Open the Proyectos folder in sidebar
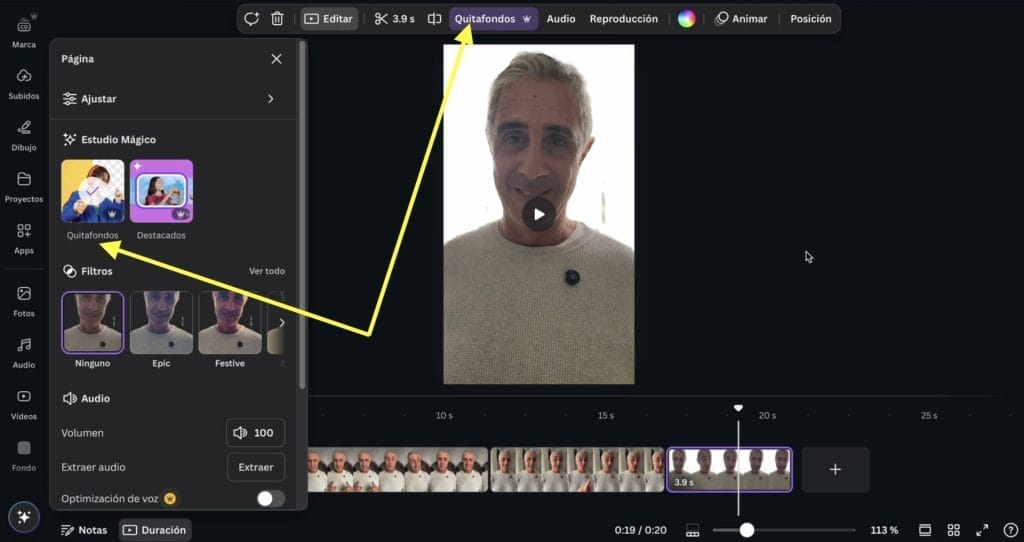Image resolution: width=1024 pixels, height=542 pixels. coord(24,185)
